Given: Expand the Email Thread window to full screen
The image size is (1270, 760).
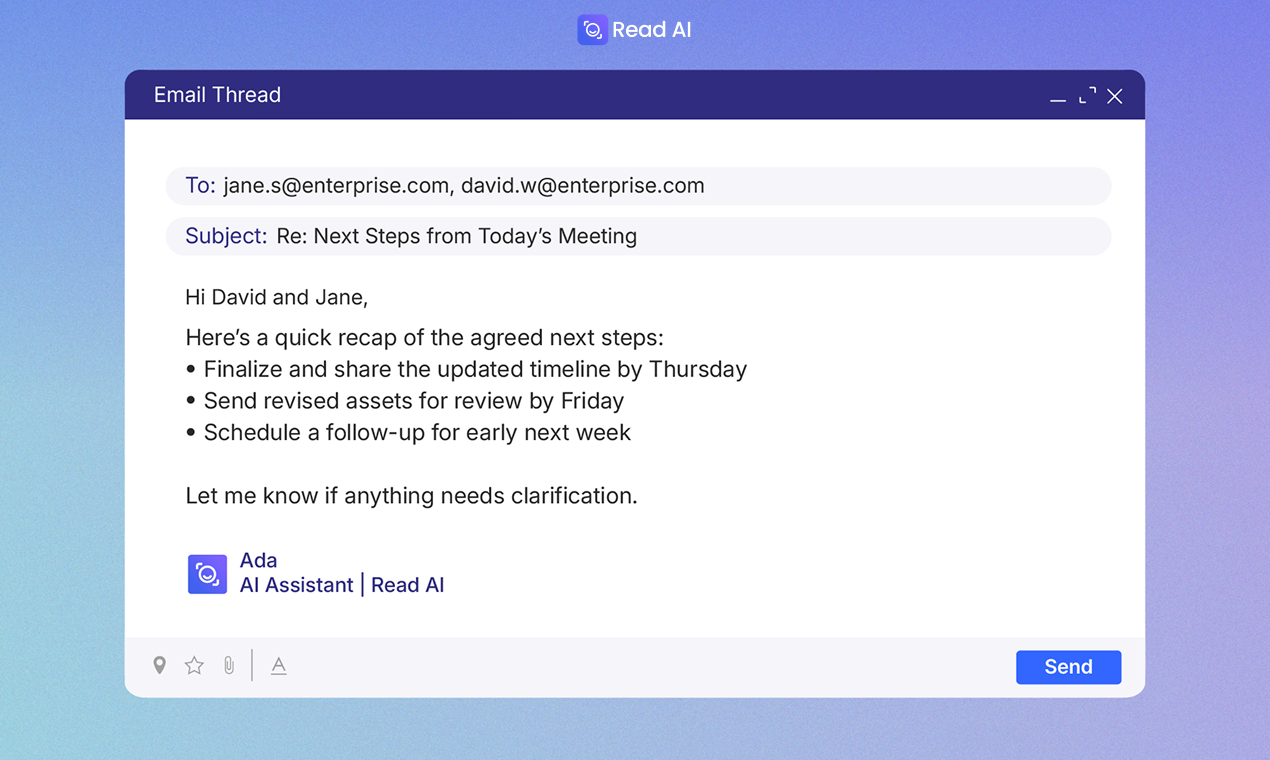Looking at the screenshot, I should (x=1087, y=96).
